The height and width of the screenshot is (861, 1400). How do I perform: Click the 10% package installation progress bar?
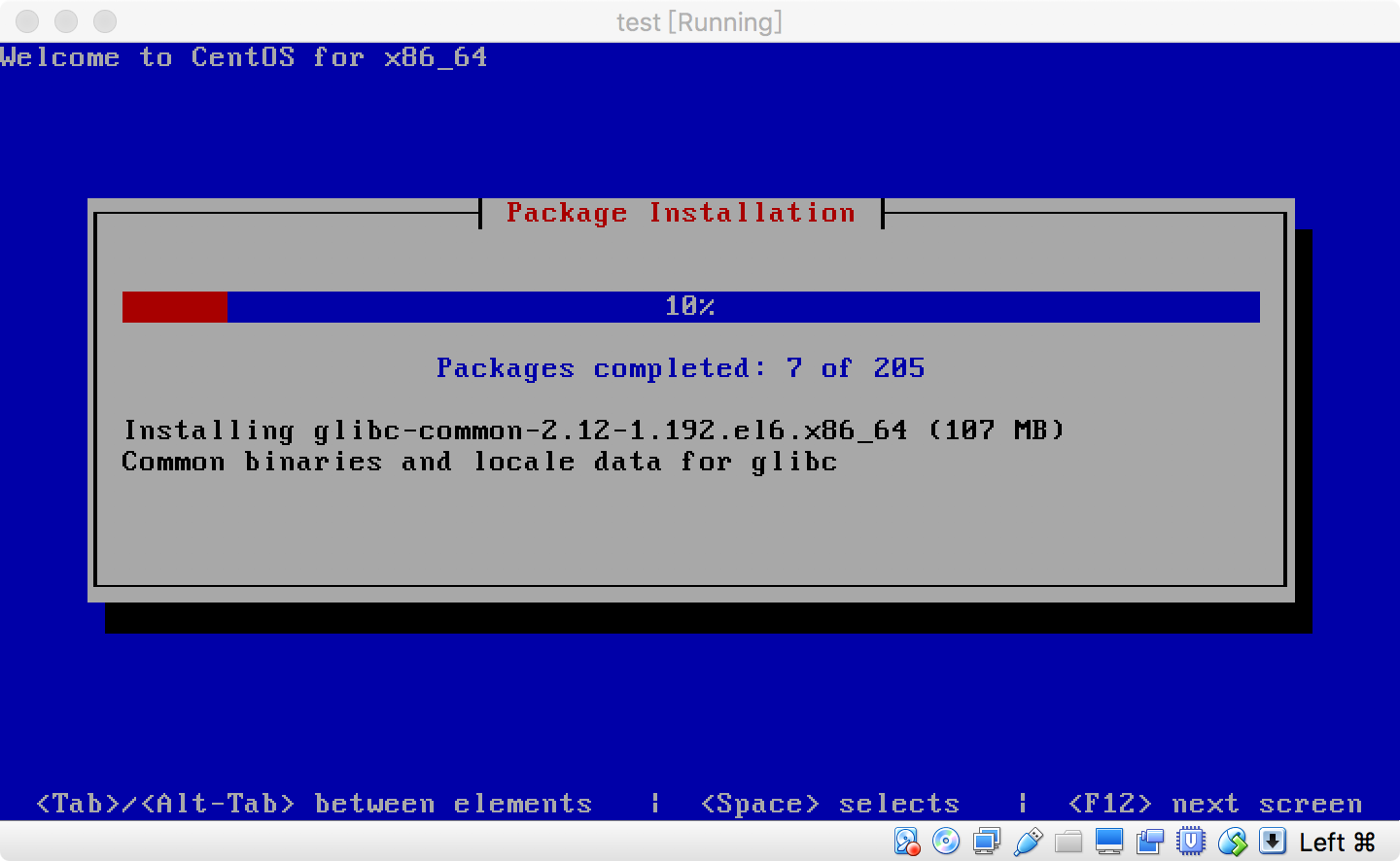click(691, 306)
